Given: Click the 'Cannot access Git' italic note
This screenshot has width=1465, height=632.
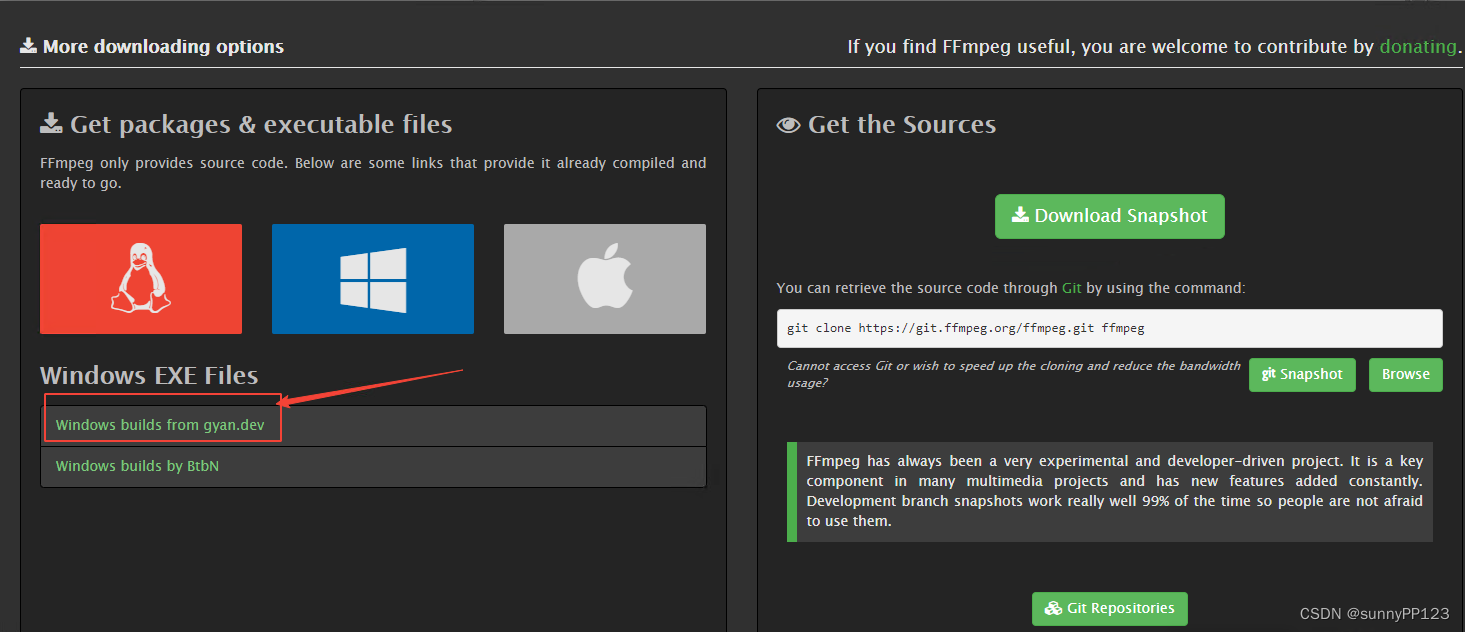Looking at the screenshot, I should click(x=1014, y=374).
